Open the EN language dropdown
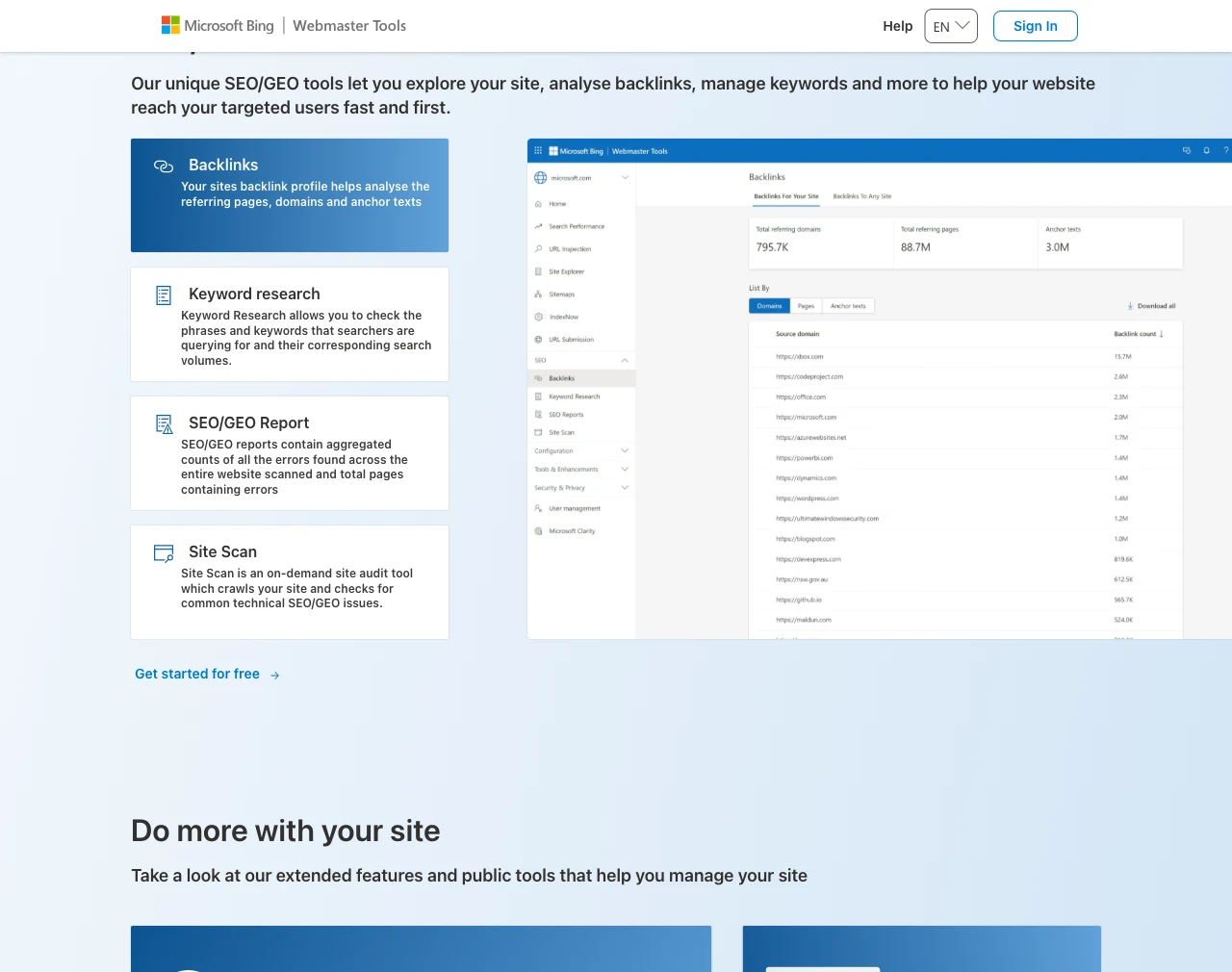1232x972 pixels. pos(951,26)
